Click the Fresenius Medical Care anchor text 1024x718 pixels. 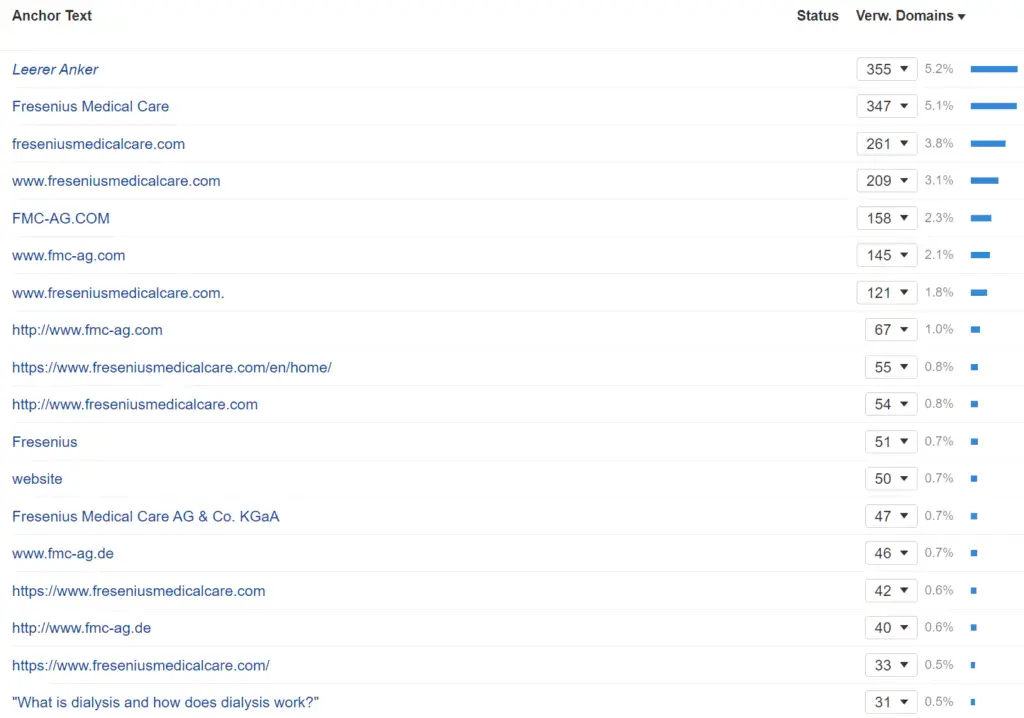click(90, 106)
